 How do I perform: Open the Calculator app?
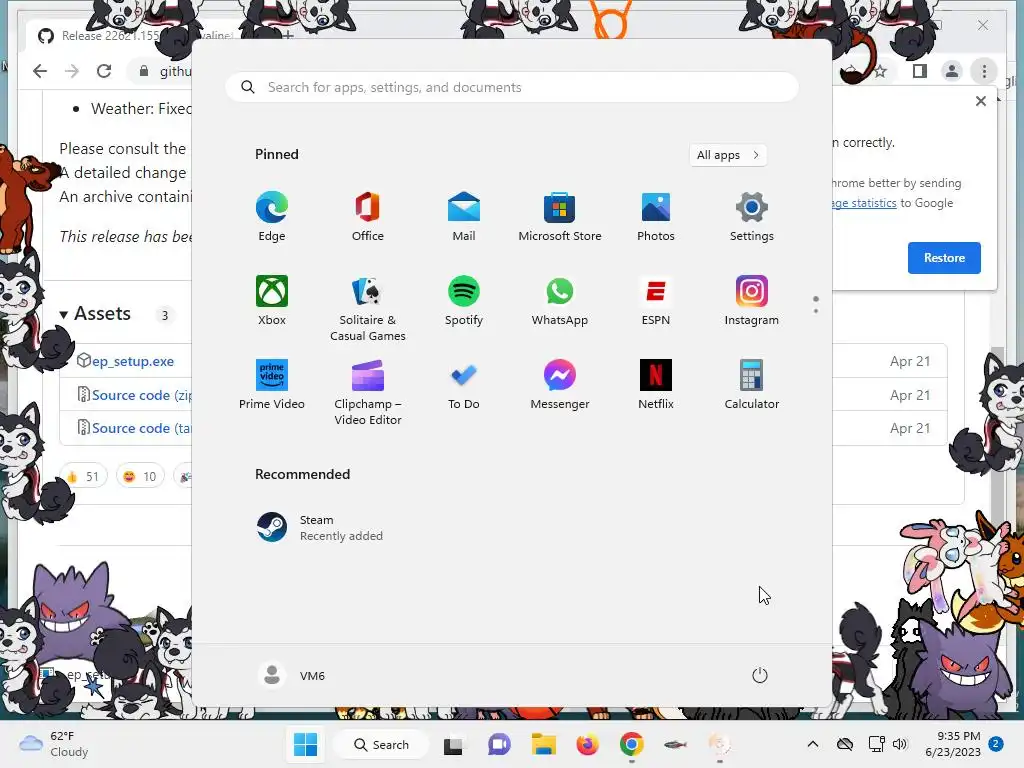tap(752, 385)
